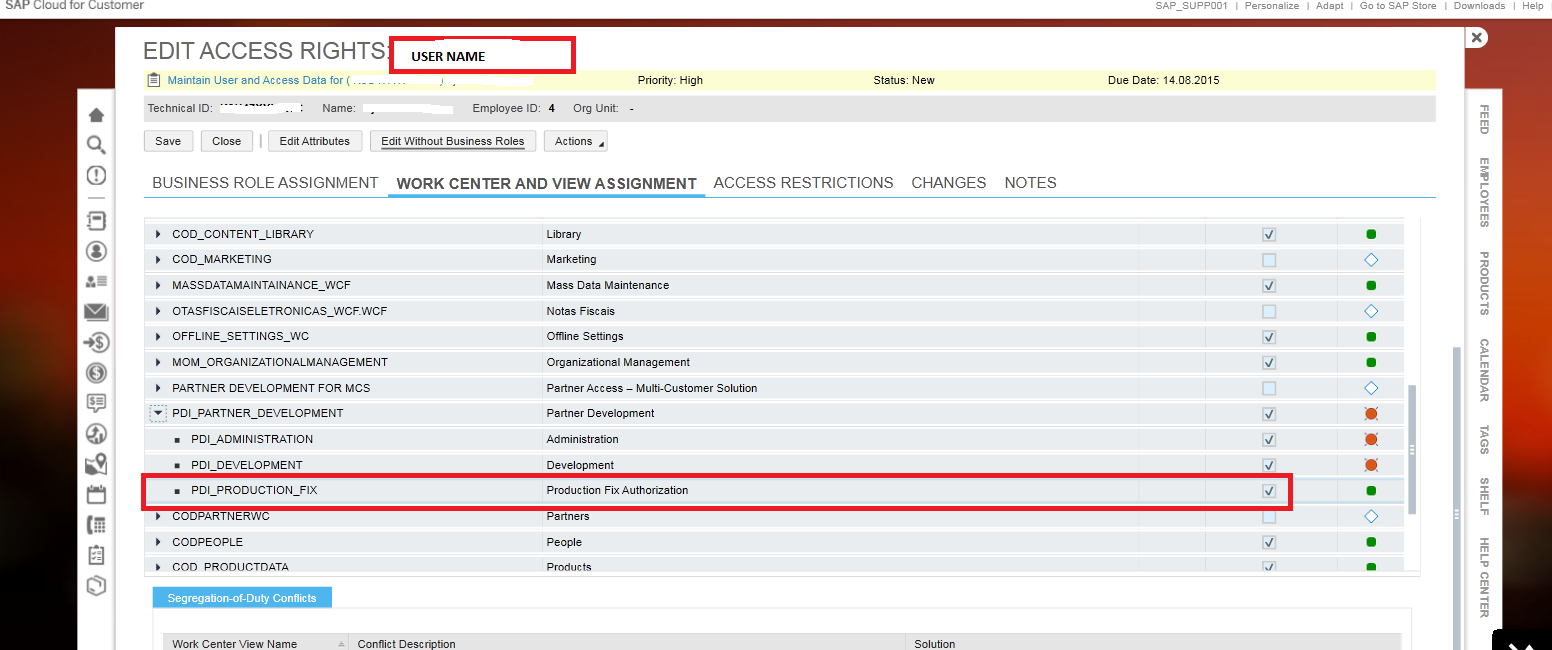Click the clipboard icon beside Maintain User link

pos(153,80)
